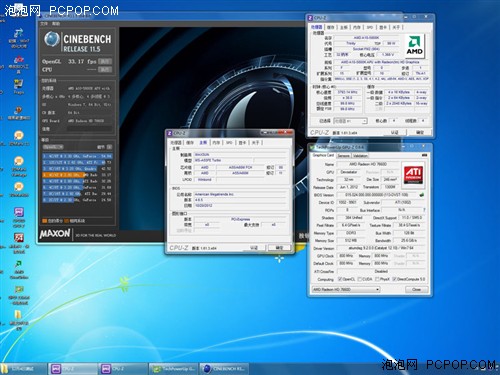This screenshot has height=375, width=500.
Task: Click the AMD logo in top CPU-Z window
Action: [x=414, y=45]
